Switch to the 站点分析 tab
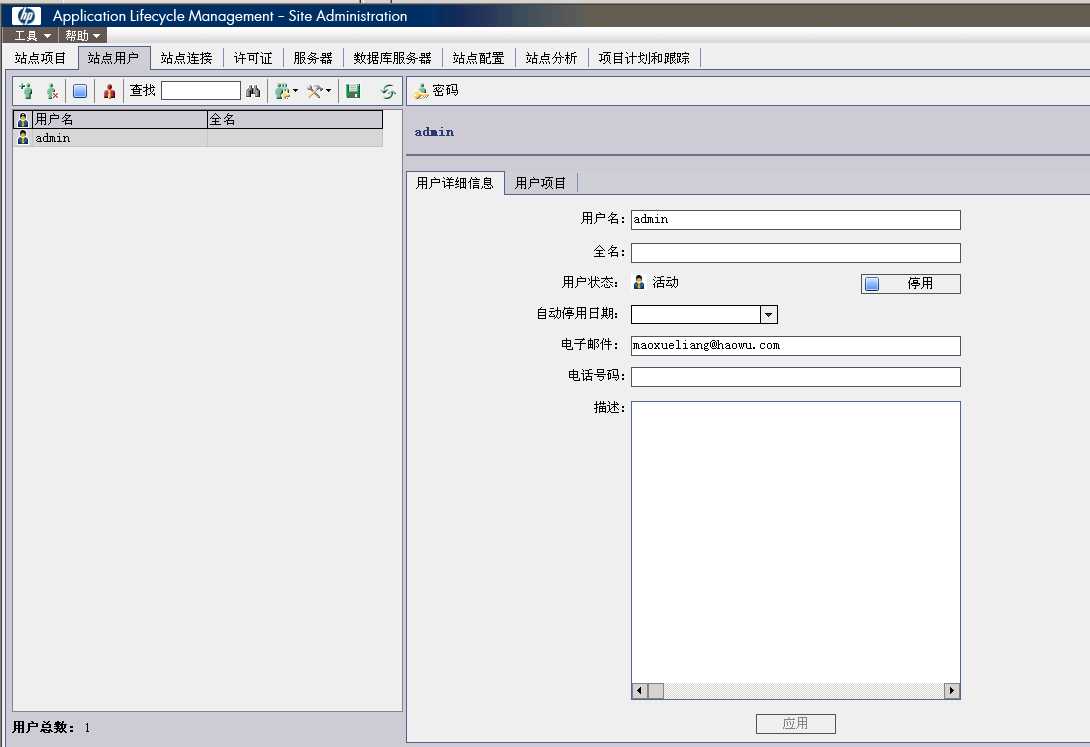The width and height of the screenshot is (1090, 747). tap(551, 58)
